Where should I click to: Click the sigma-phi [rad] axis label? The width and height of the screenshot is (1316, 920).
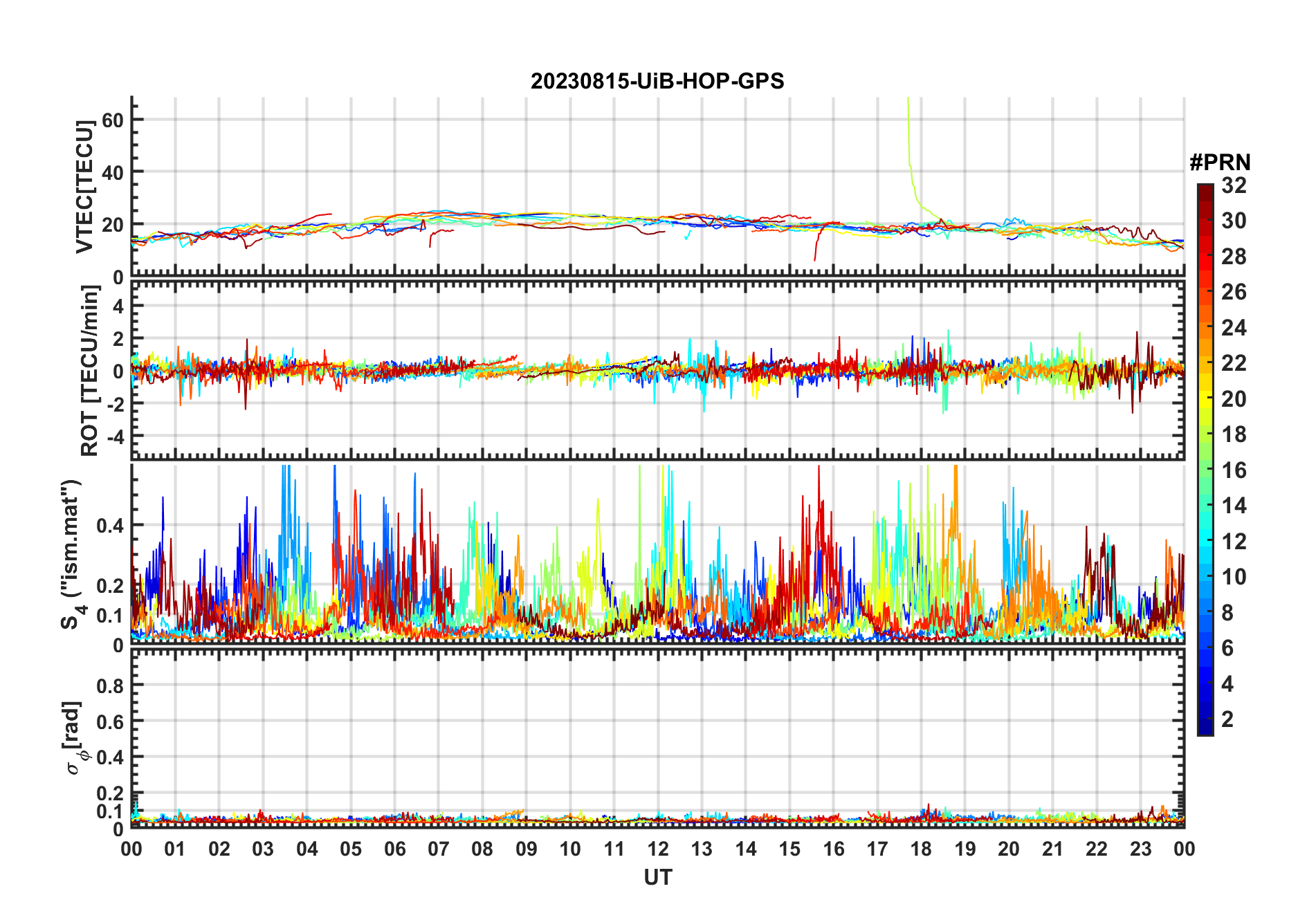(73, 738)
